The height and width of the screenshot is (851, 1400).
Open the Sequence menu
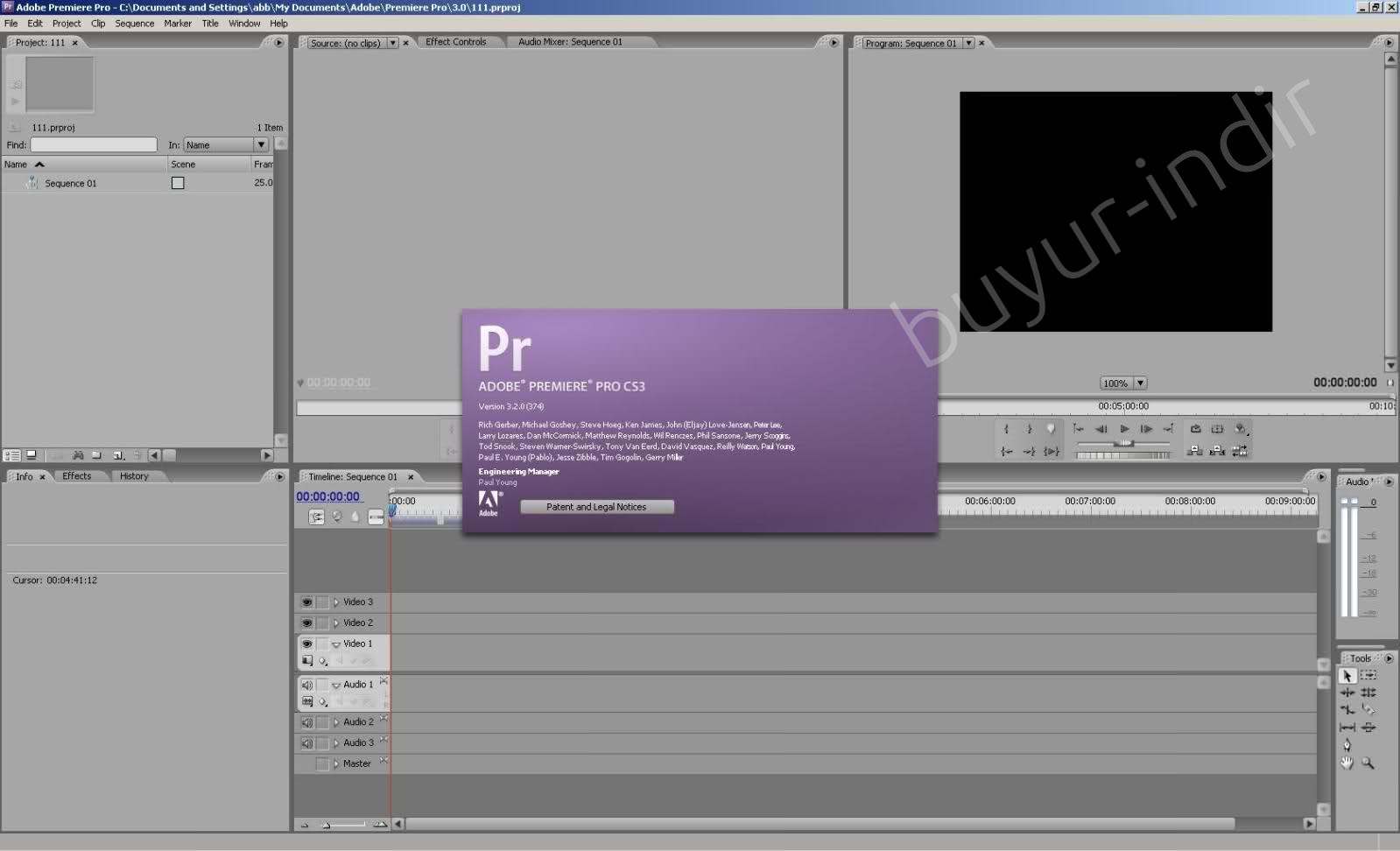coord(135,24)
